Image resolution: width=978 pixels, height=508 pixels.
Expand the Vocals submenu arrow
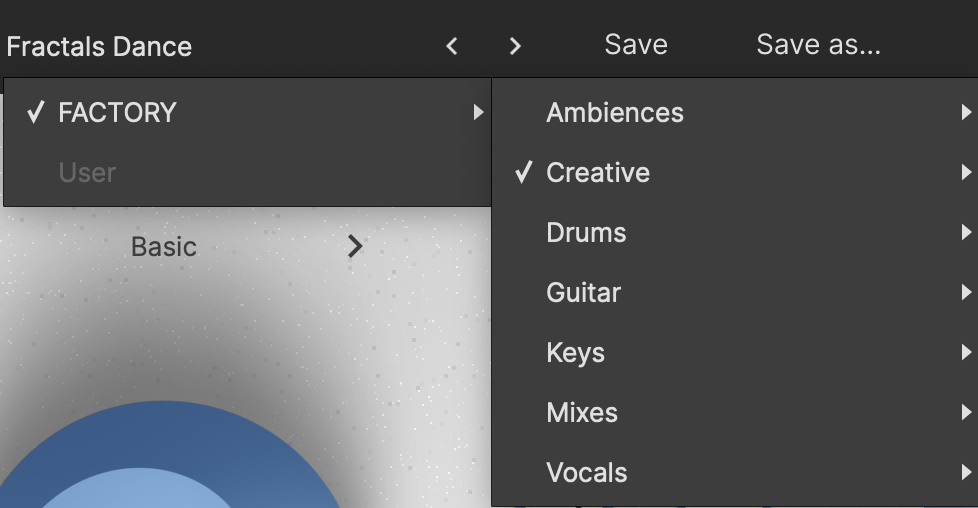(x=965, y=473)
